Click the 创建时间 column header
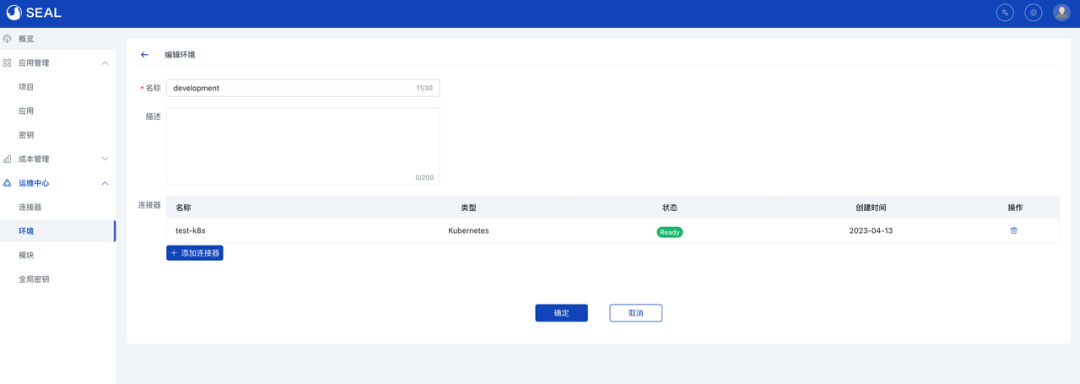 [871, 208]
